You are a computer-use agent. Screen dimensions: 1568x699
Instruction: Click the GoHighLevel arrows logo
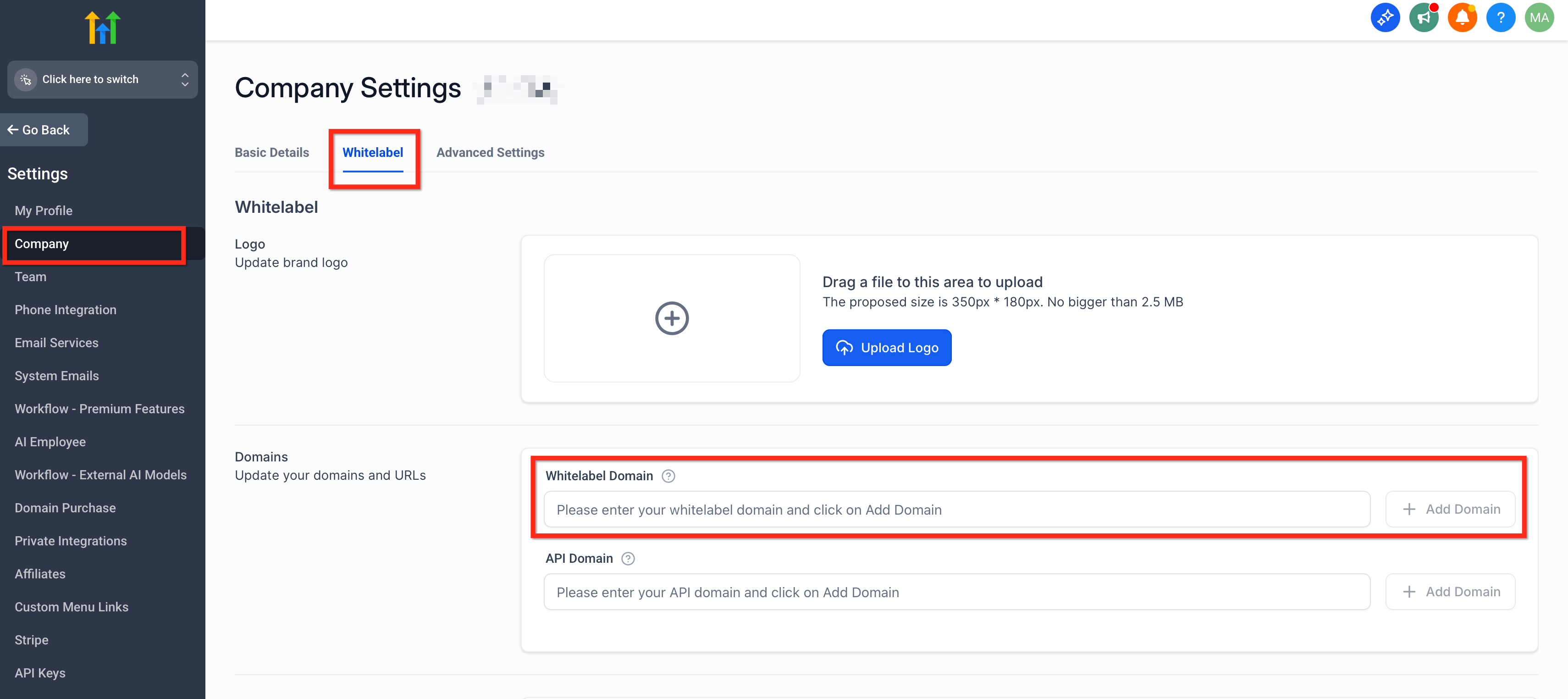[x=102, y=28]
